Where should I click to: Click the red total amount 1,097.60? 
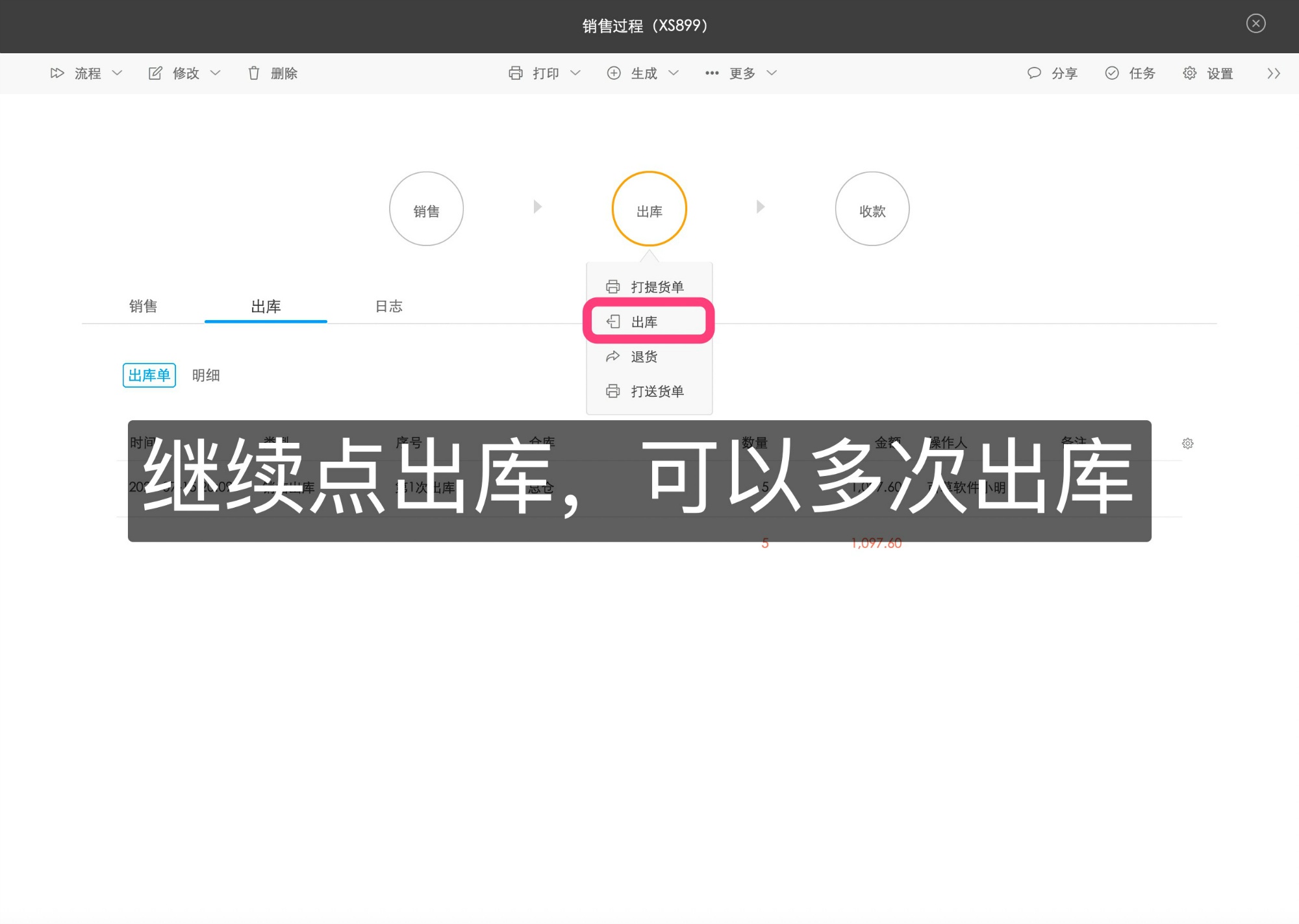(876, 543)
